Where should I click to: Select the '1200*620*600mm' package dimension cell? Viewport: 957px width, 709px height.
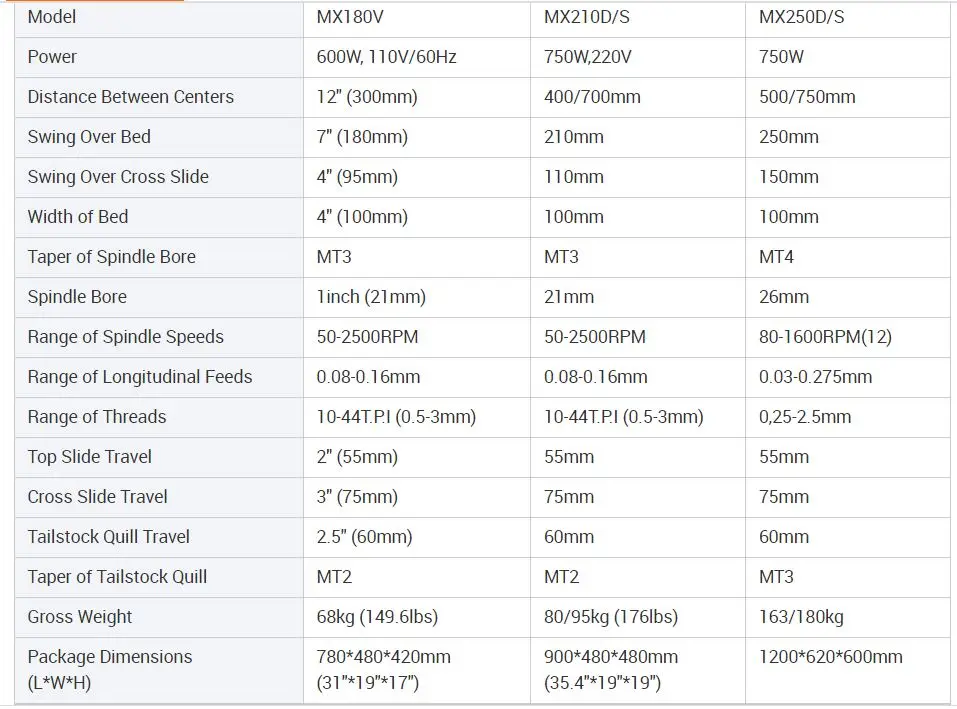(x=830, y=657)
